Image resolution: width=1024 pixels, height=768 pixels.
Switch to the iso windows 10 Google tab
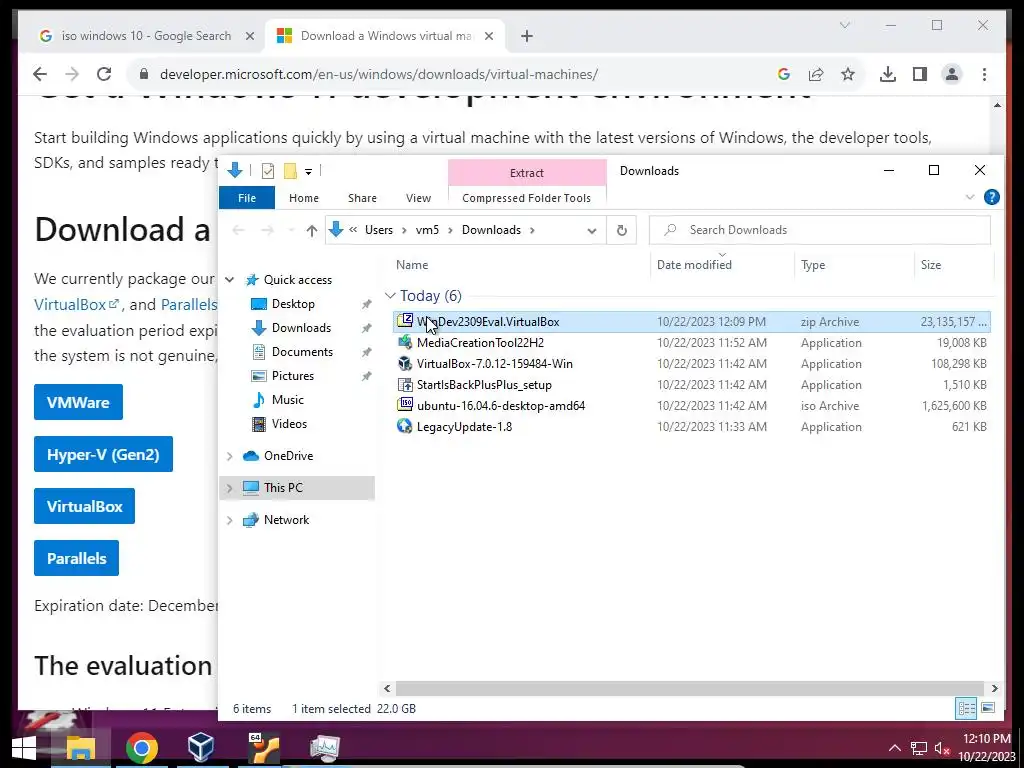(x=146, y=36)
